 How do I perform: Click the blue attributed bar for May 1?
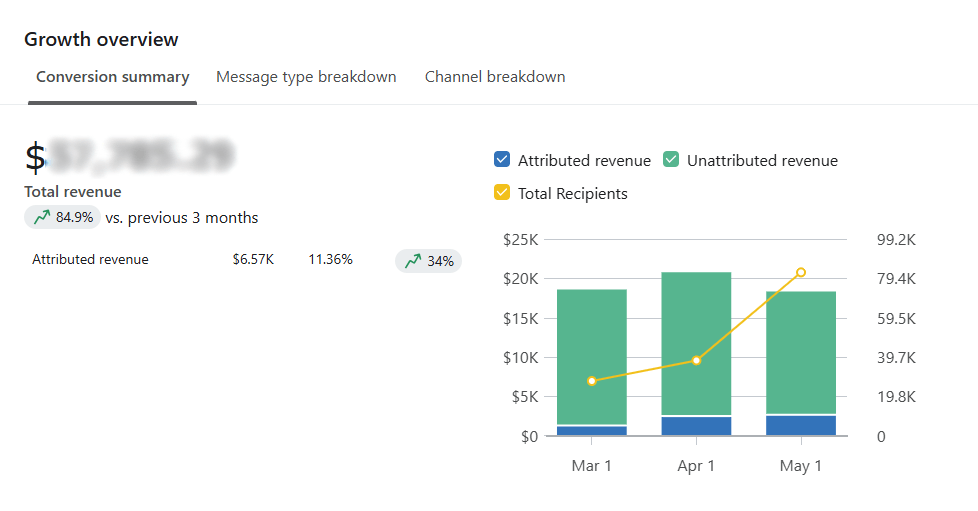click(800, 425)
